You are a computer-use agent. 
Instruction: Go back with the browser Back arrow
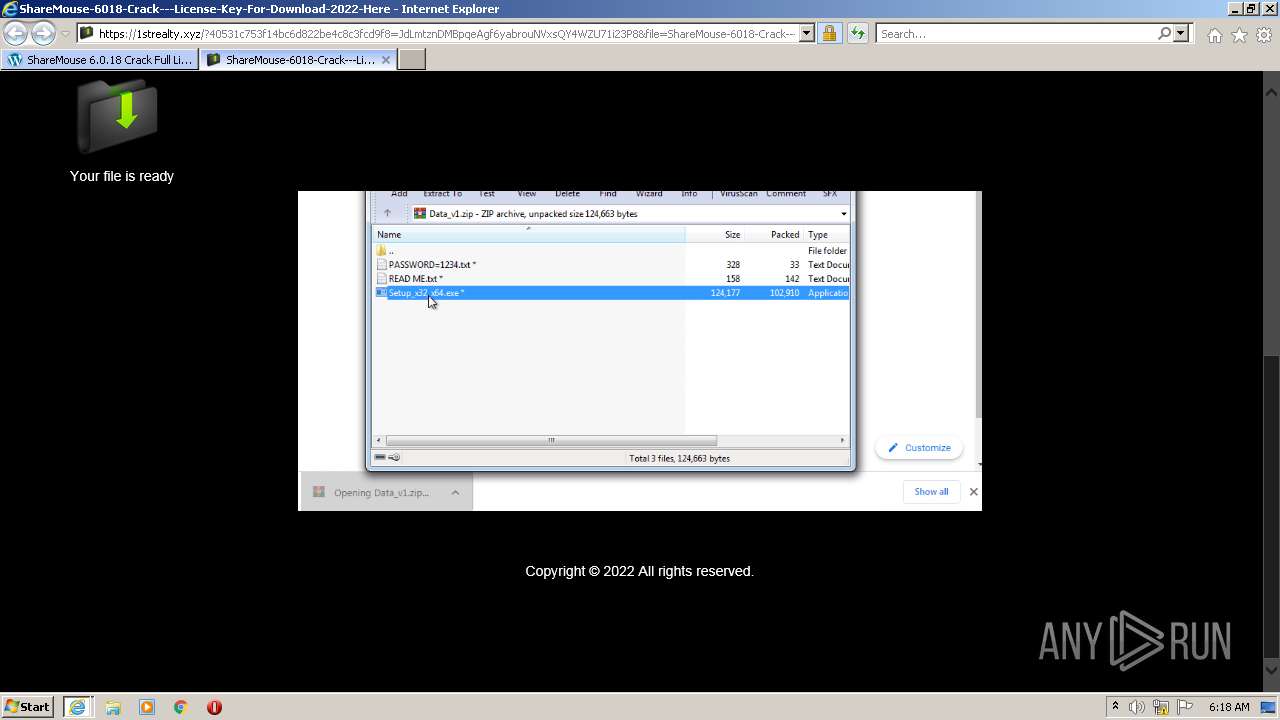point(15,34)
